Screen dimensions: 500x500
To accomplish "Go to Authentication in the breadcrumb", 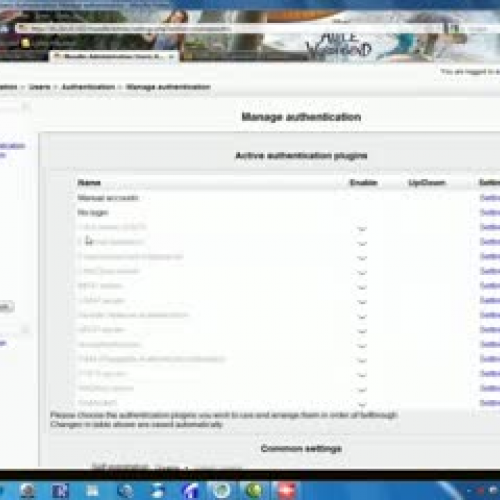I will click(x=88, y=87).
